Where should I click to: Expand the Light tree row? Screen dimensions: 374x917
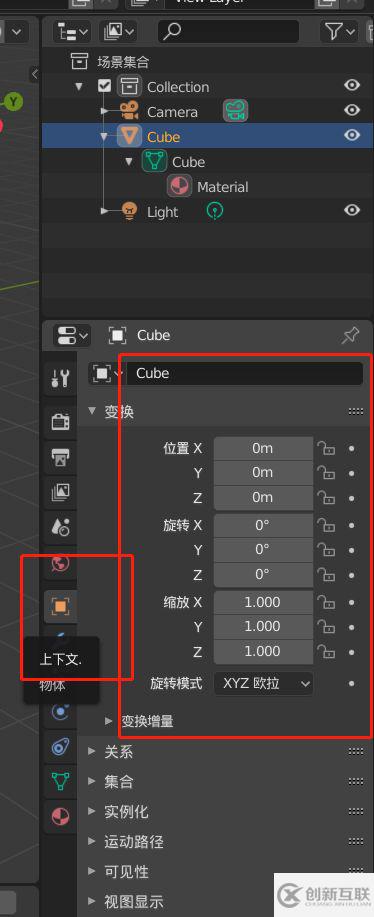105,211
